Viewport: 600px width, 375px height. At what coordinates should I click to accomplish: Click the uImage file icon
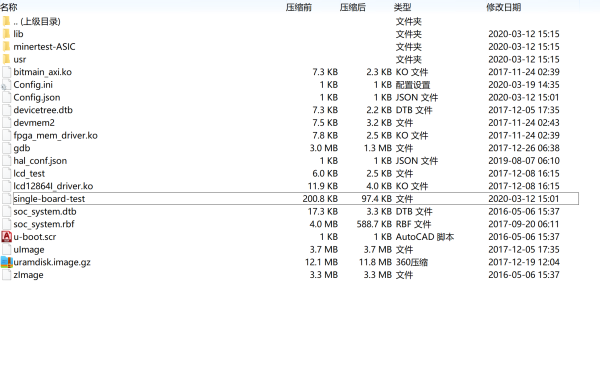click(6, 249)
